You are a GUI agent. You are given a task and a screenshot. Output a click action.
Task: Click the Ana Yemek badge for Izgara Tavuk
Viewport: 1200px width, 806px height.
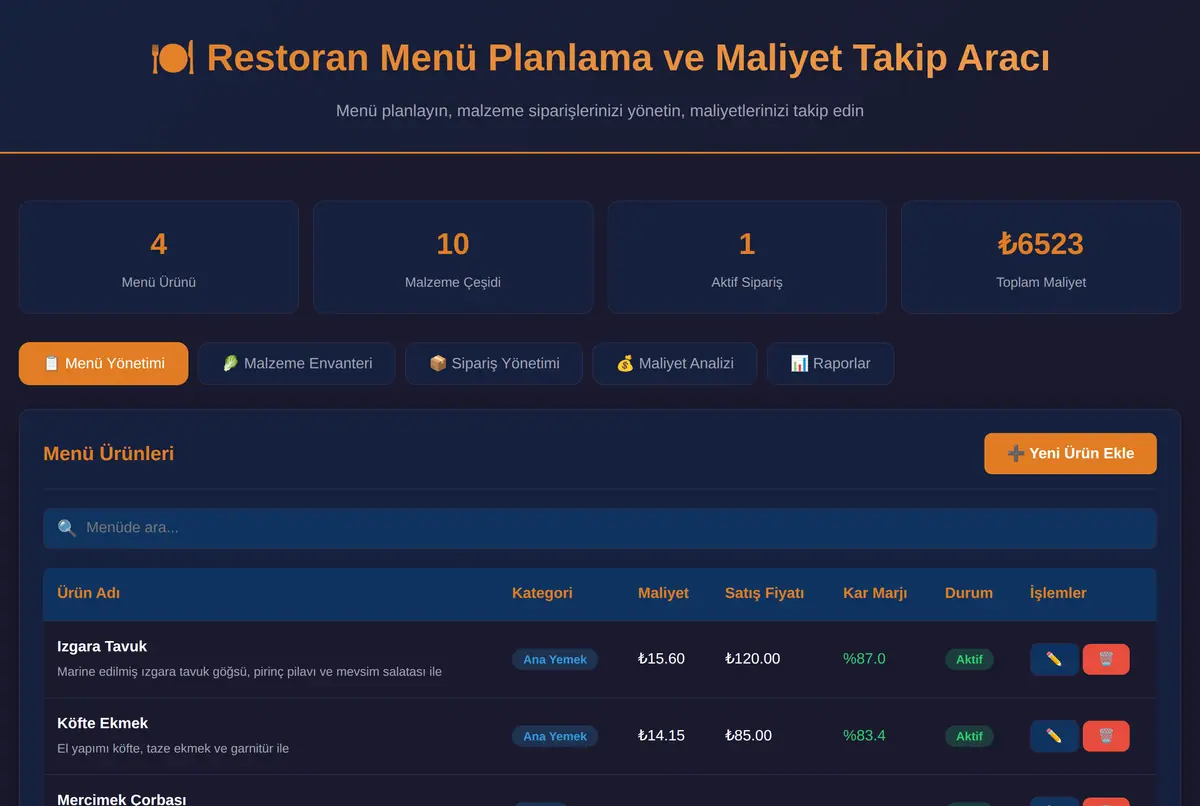click(x=555, y=659)
